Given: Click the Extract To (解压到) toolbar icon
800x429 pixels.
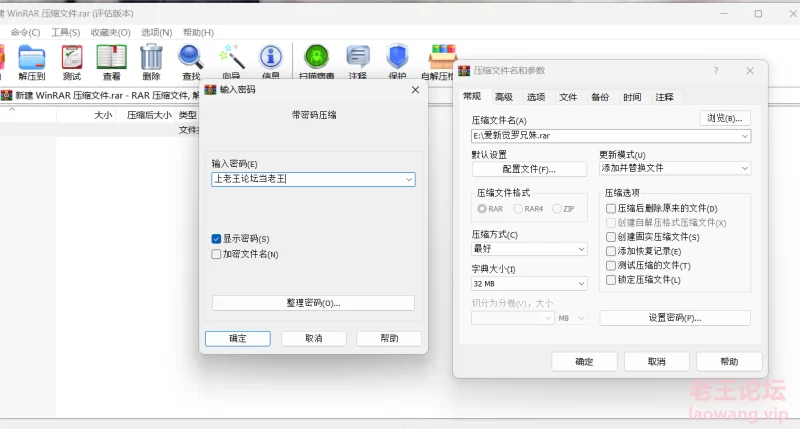Looking at the screenshot, I should tap(32, 61).
